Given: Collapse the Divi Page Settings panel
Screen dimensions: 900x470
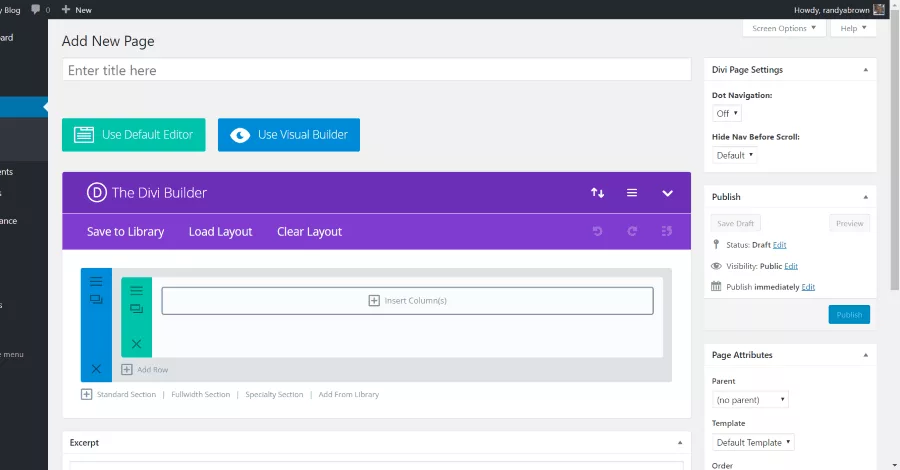Looking at the screenshot, I should point(866,70).
